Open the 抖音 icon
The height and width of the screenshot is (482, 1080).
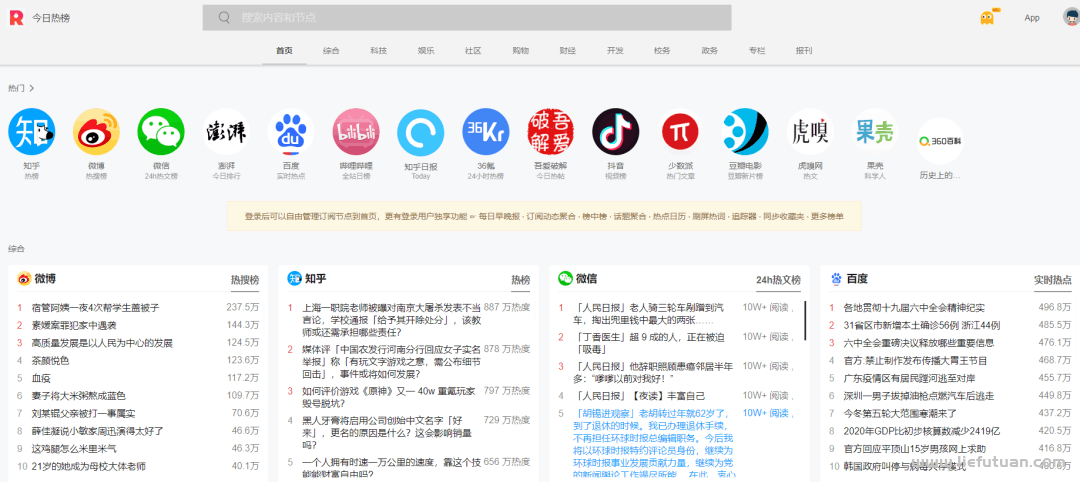point(615,132)
